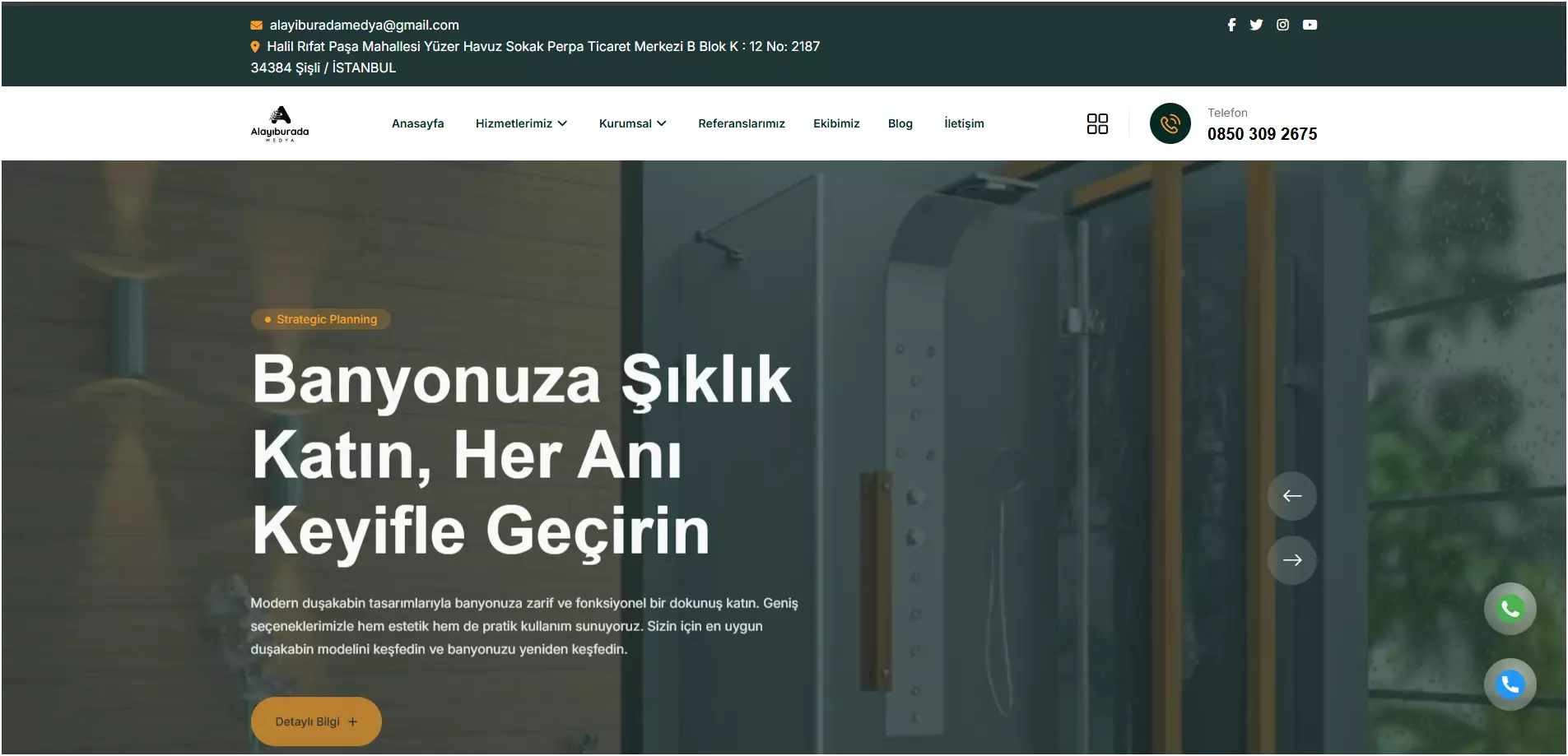
Task: Click the round phone icon beside Telefon
Action: click(x=1170, y=123)
